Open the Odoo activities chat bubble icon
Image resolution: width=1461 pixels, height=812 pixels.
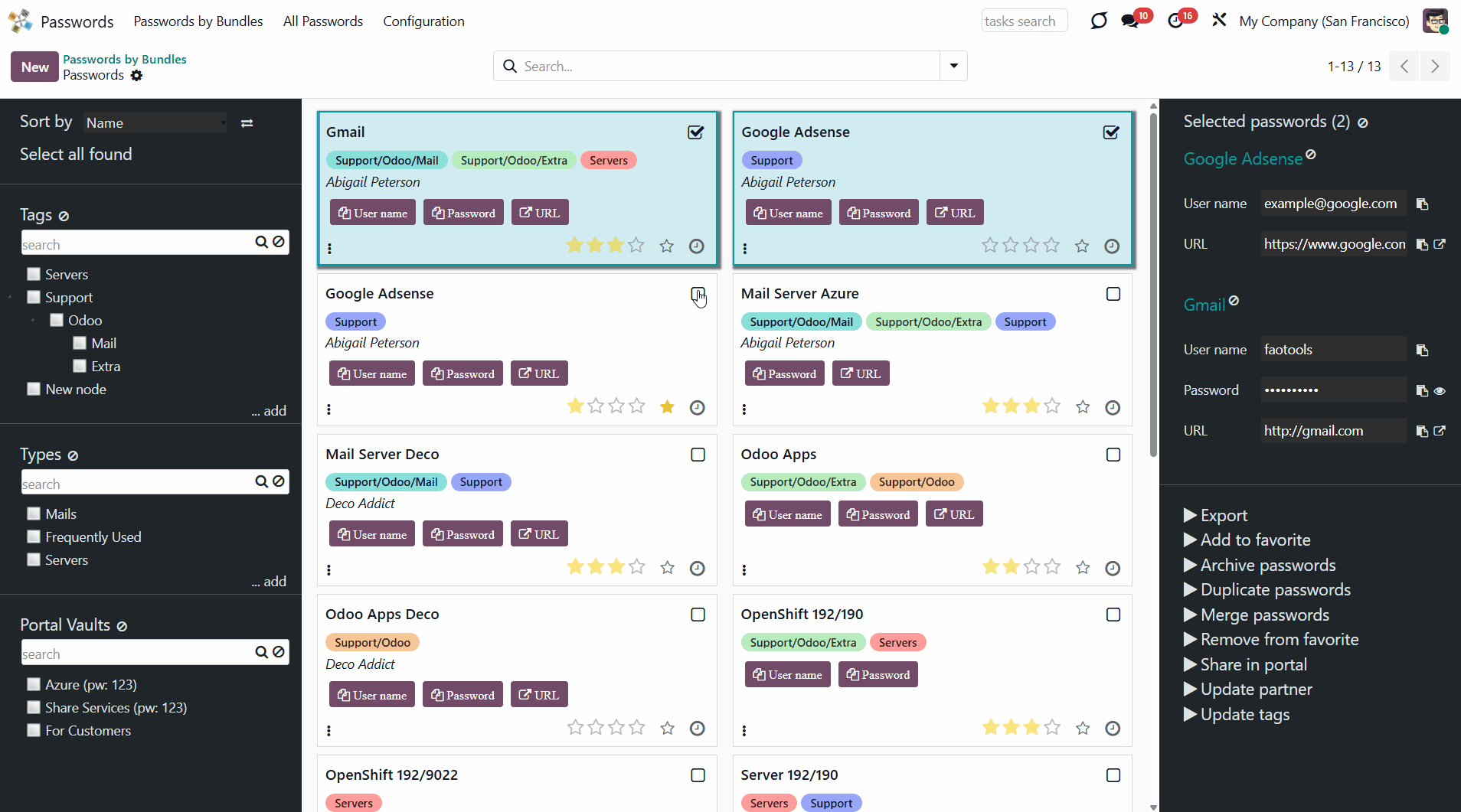[1098, 21]
